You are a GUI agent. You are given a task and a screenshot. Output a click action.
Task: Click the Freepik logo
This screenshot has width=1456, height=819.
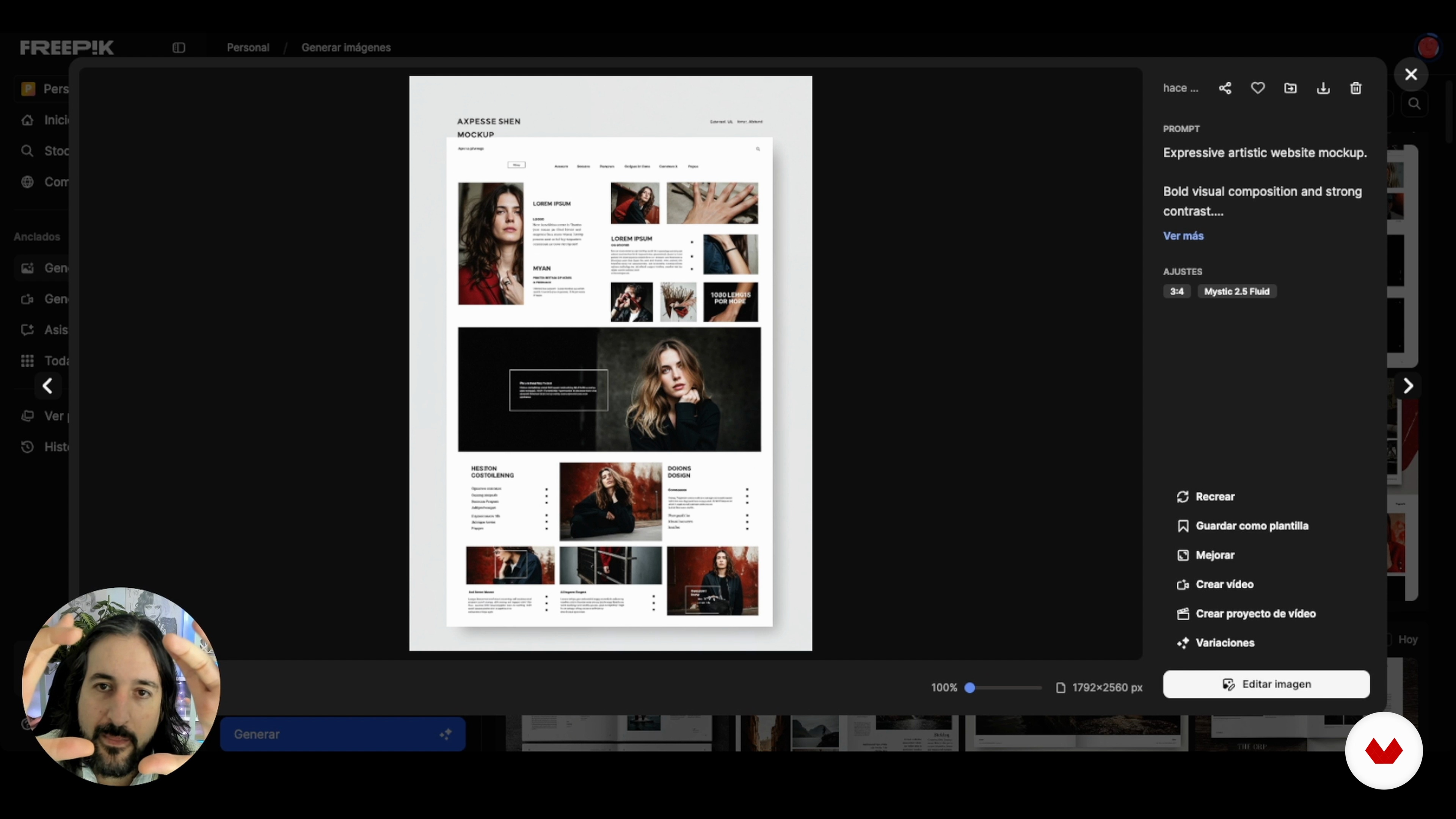point(67,47)
